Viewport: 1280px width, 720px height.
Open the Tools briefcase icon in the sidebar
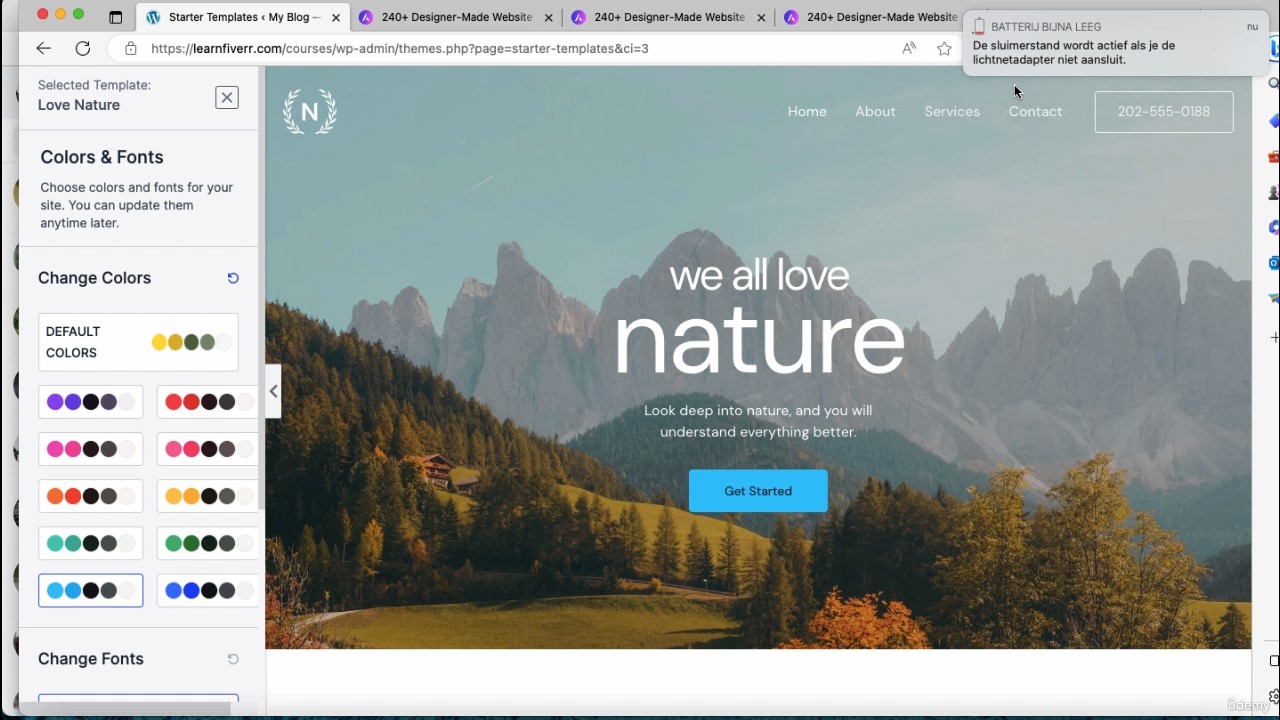pos(1274,157)
